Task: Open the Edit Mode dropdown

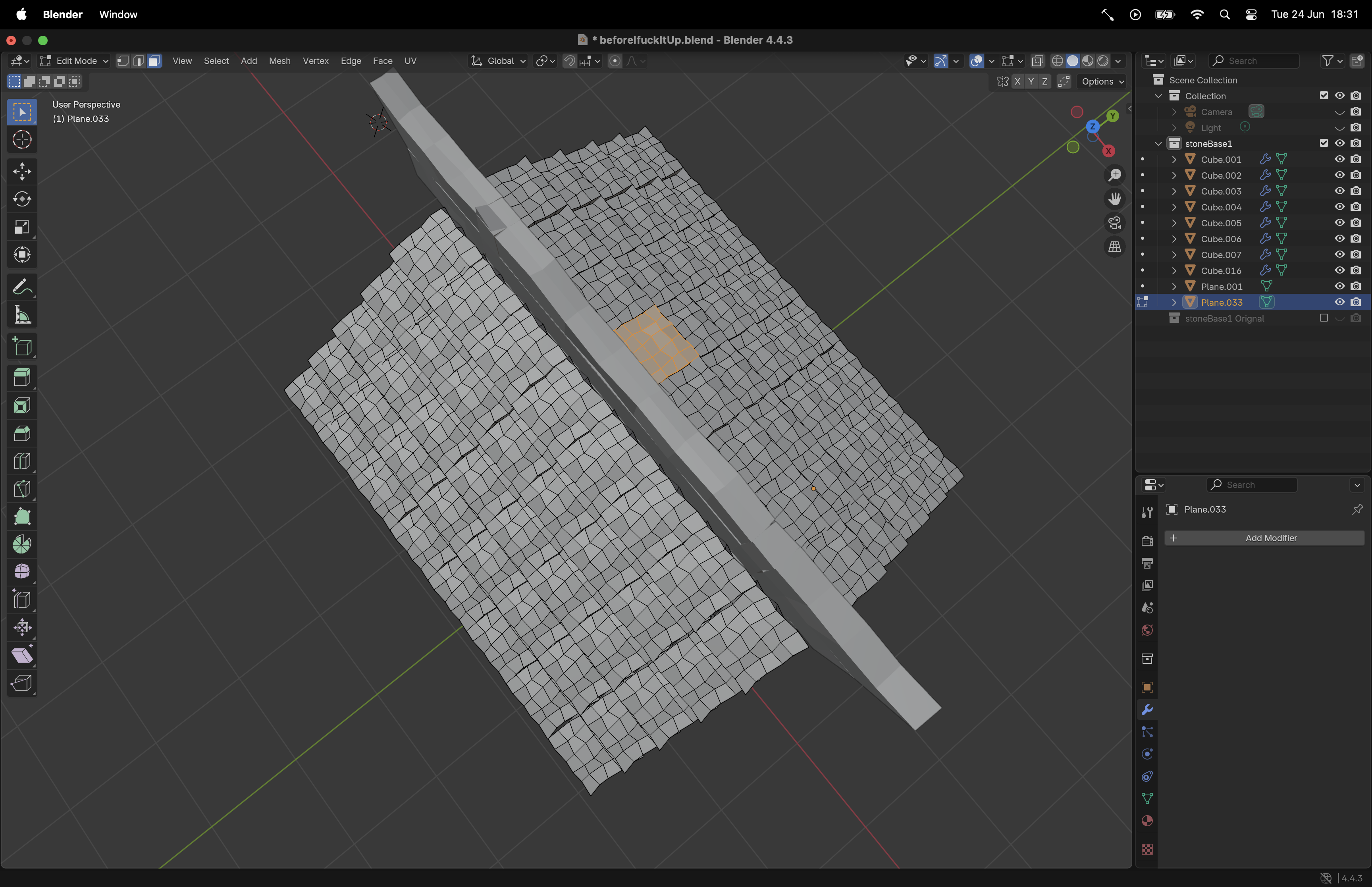Action: point(74,61)
